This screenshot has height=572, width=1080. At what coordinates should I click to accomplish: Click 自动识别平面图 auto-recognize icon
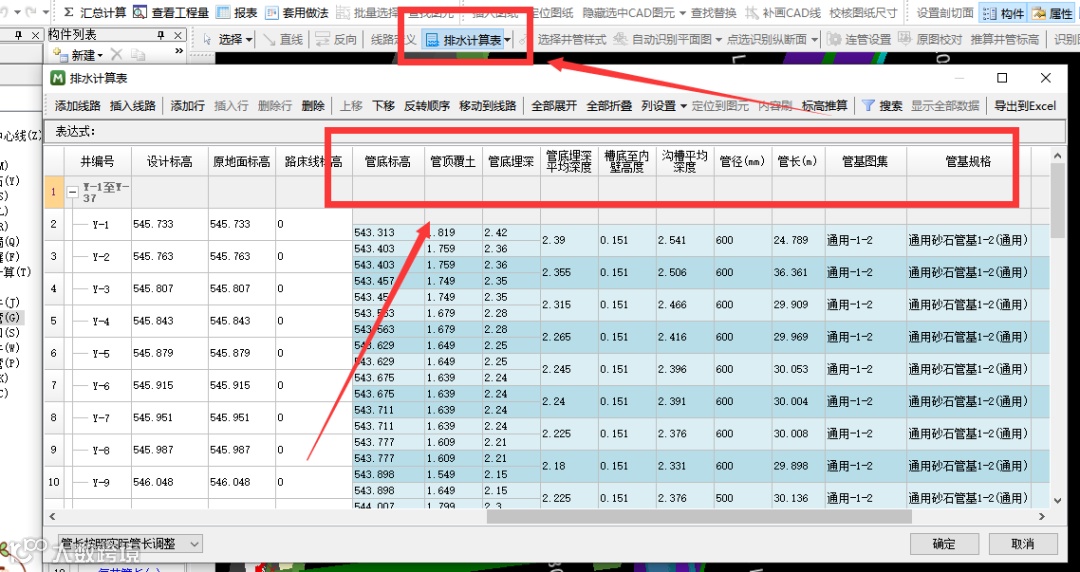click(x=621, y=39)
